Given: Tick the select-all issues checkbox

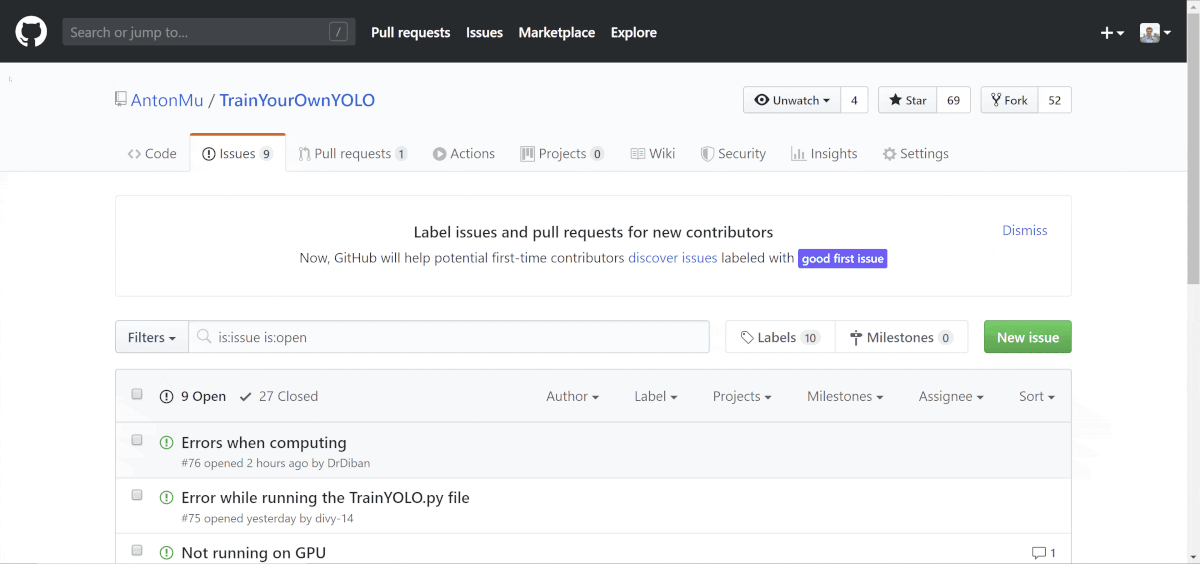Looking at the screenshot, I should (x=138, y=395).
